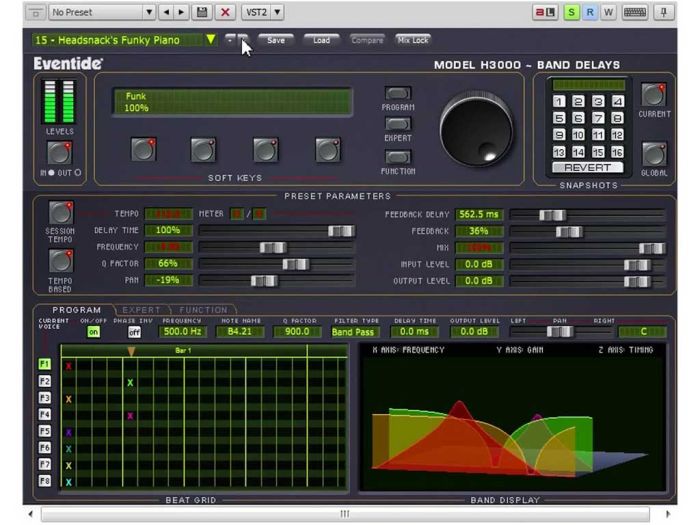
Task: Click the third soft key knob
Action: click(266, 150)
